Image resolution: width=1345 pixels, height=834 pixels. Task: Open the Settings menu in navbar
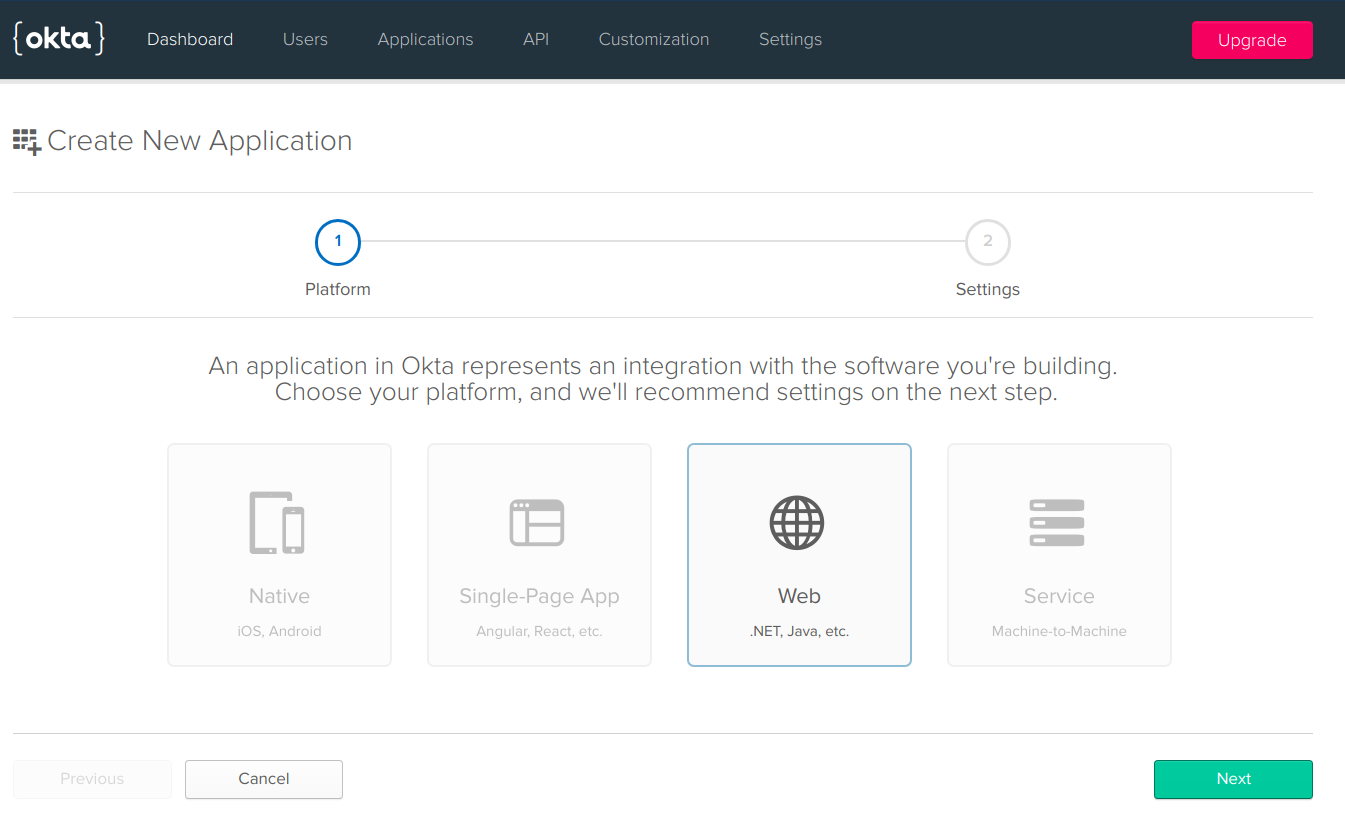tap(790, 39)
